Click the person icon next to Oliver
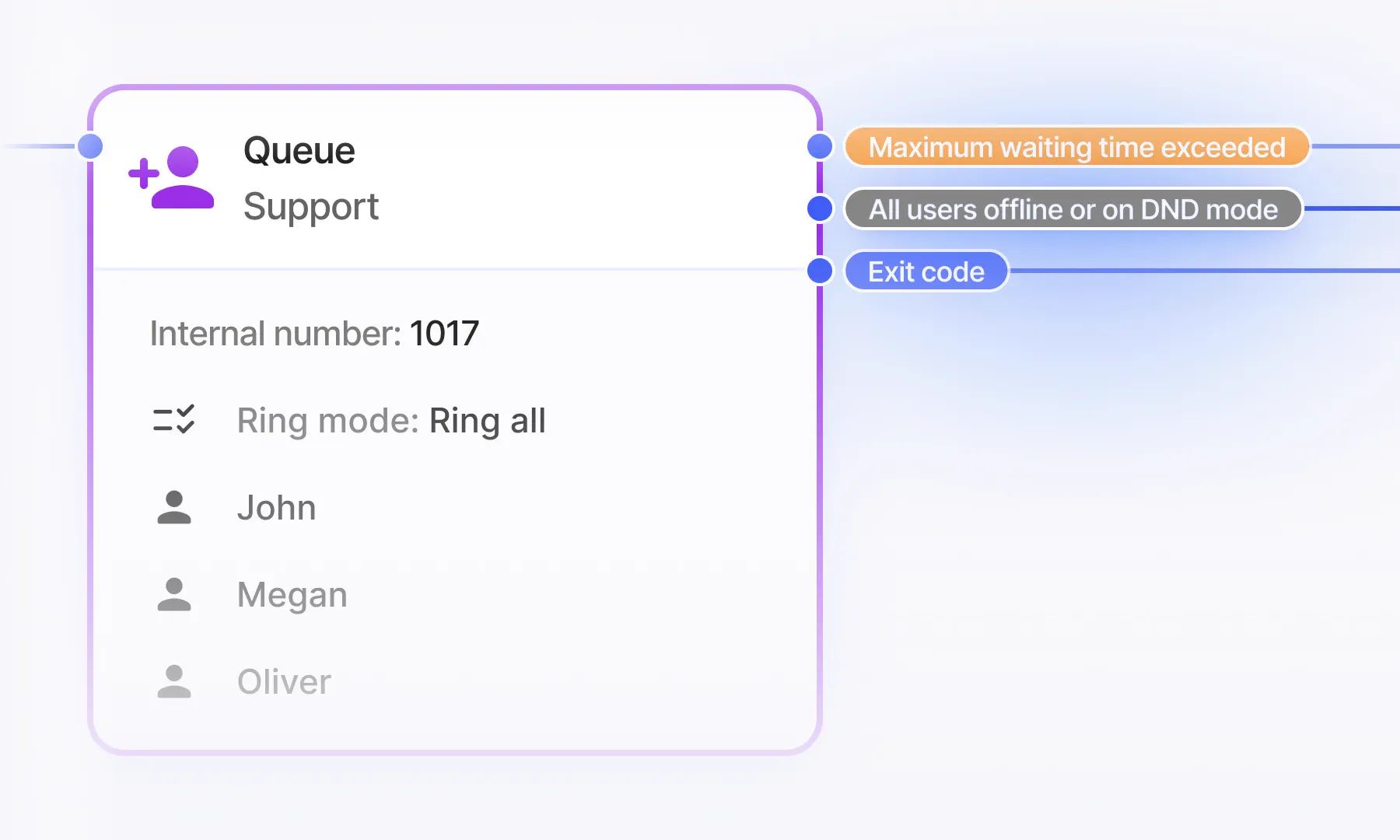 point(174,681)
